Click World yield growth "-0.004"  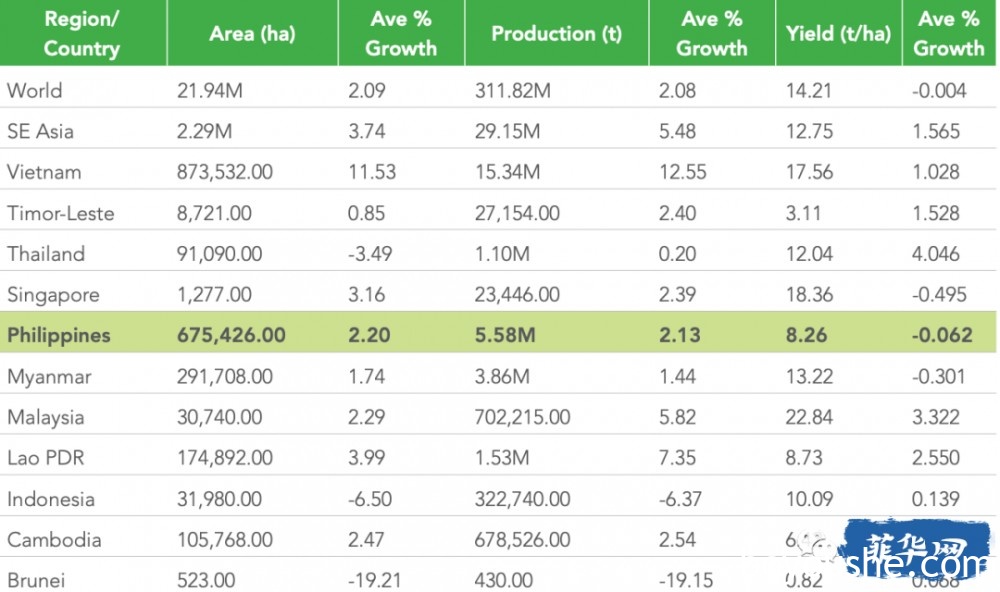coord(939,91)
